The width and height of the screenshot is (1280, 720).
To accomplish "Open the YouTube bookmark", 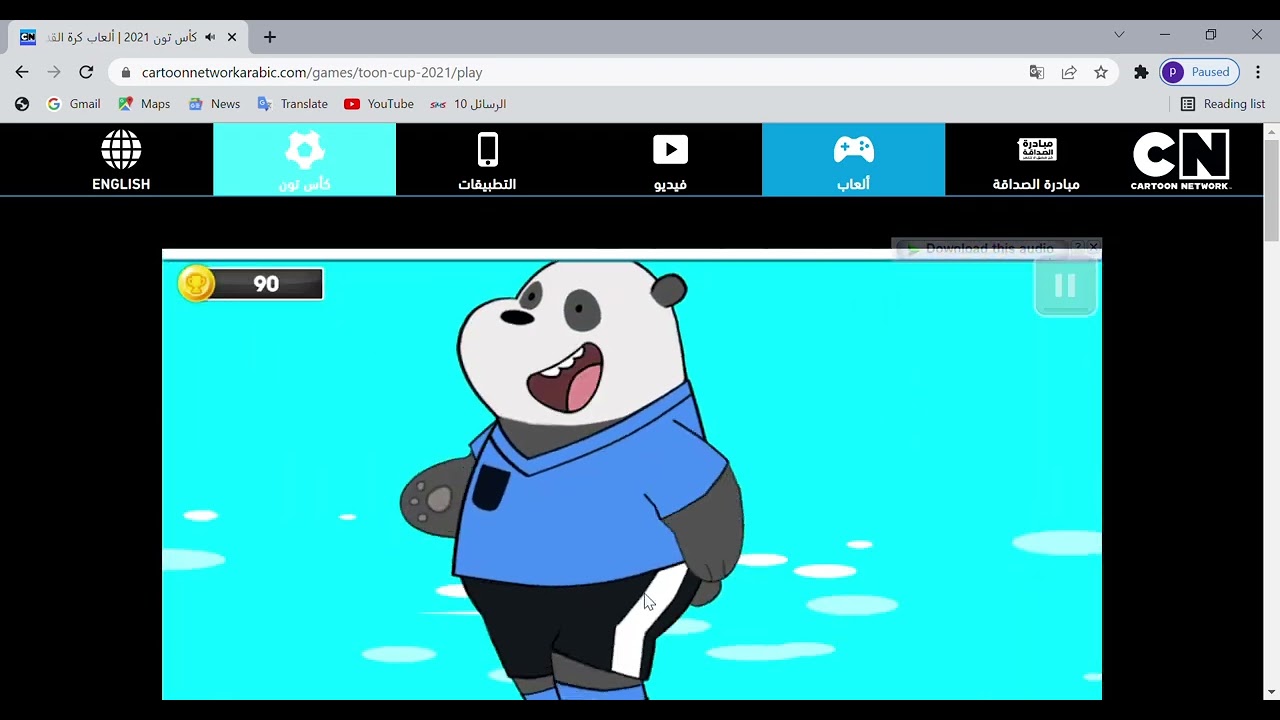I will [379, 104].
